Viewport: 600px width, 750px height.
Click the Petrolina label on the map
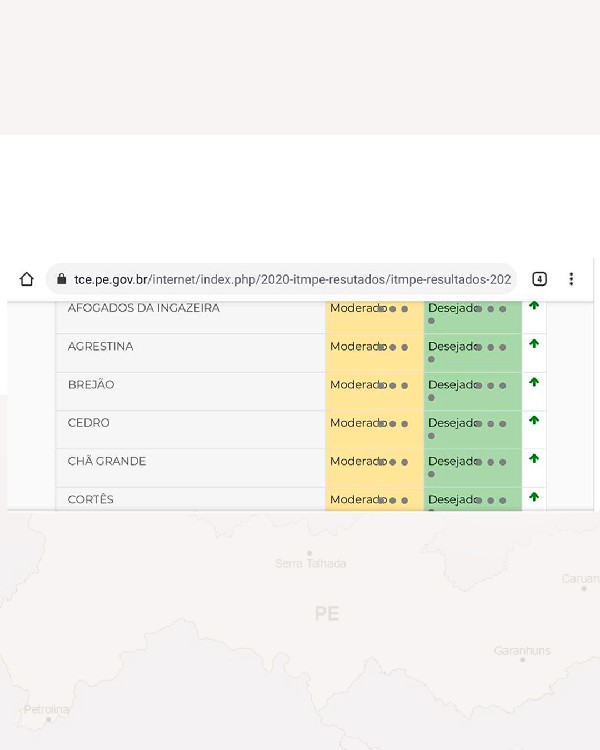(46, 709)
